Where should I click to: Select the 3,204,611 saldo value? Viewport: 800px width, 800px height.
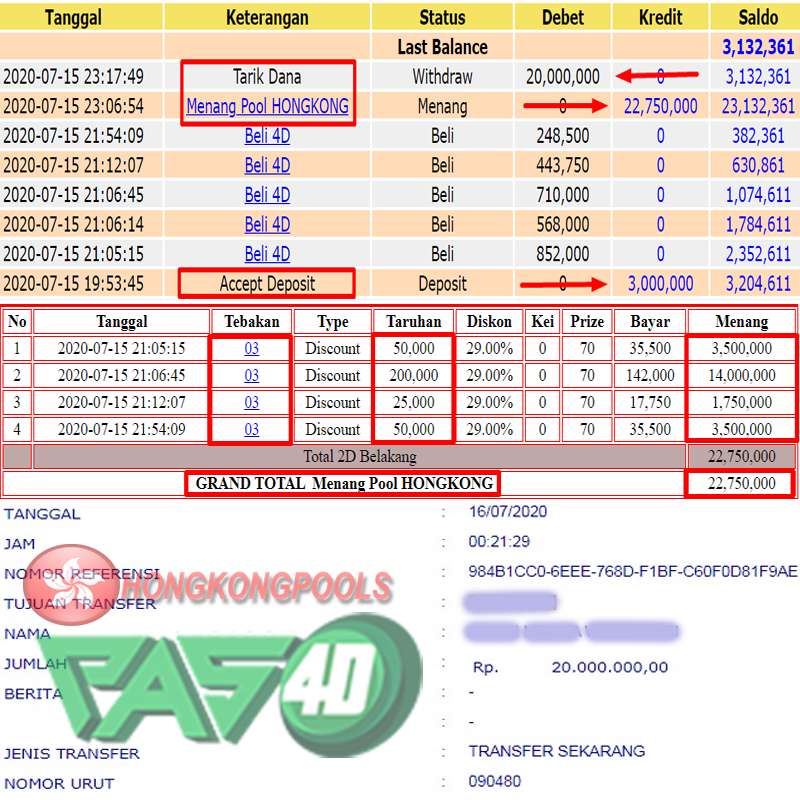point(758,284)
